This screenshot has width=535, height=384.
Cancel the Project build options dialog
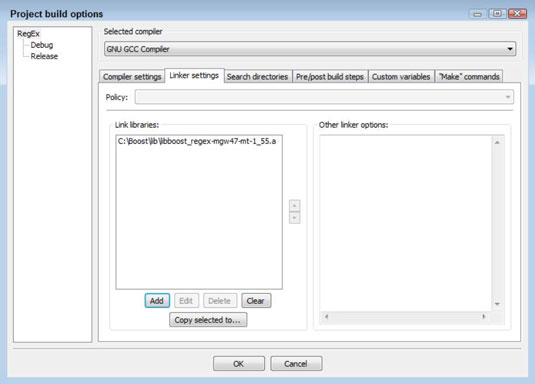(x=296, y=364)
